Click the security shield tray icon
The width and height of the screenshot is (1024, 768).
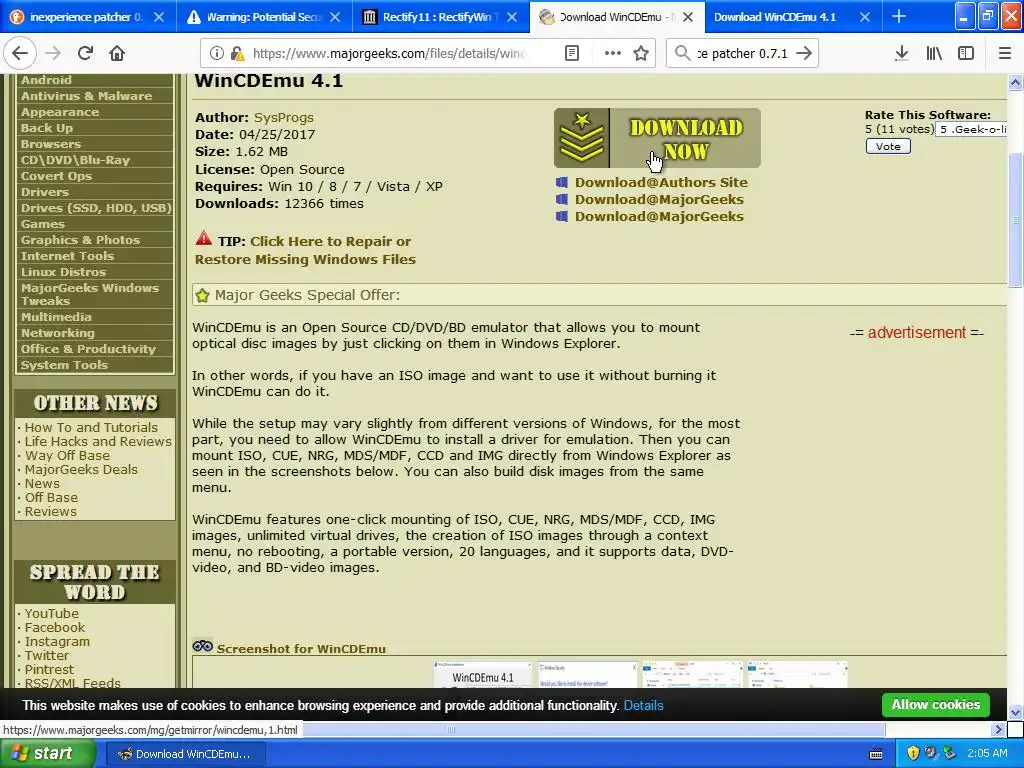[913, 753]
